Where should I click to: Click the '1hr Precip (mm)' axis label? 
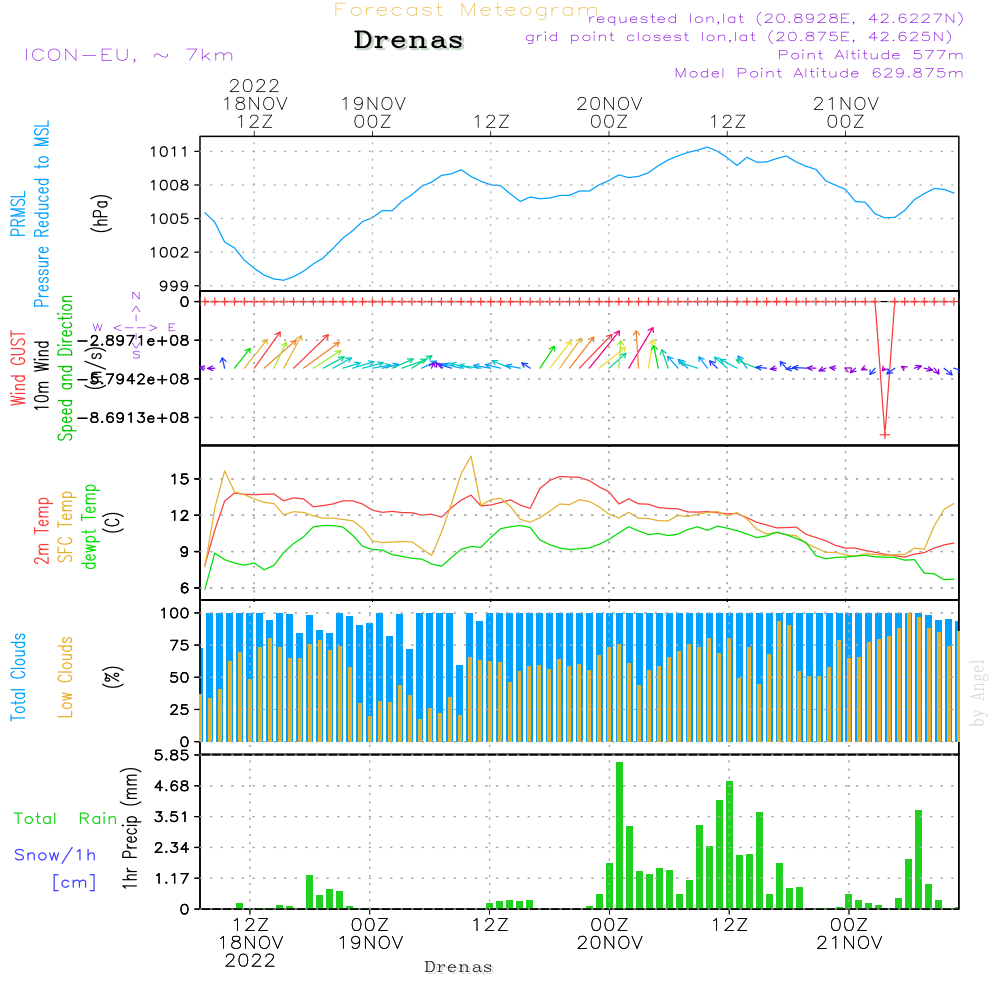tap(129, 828)
